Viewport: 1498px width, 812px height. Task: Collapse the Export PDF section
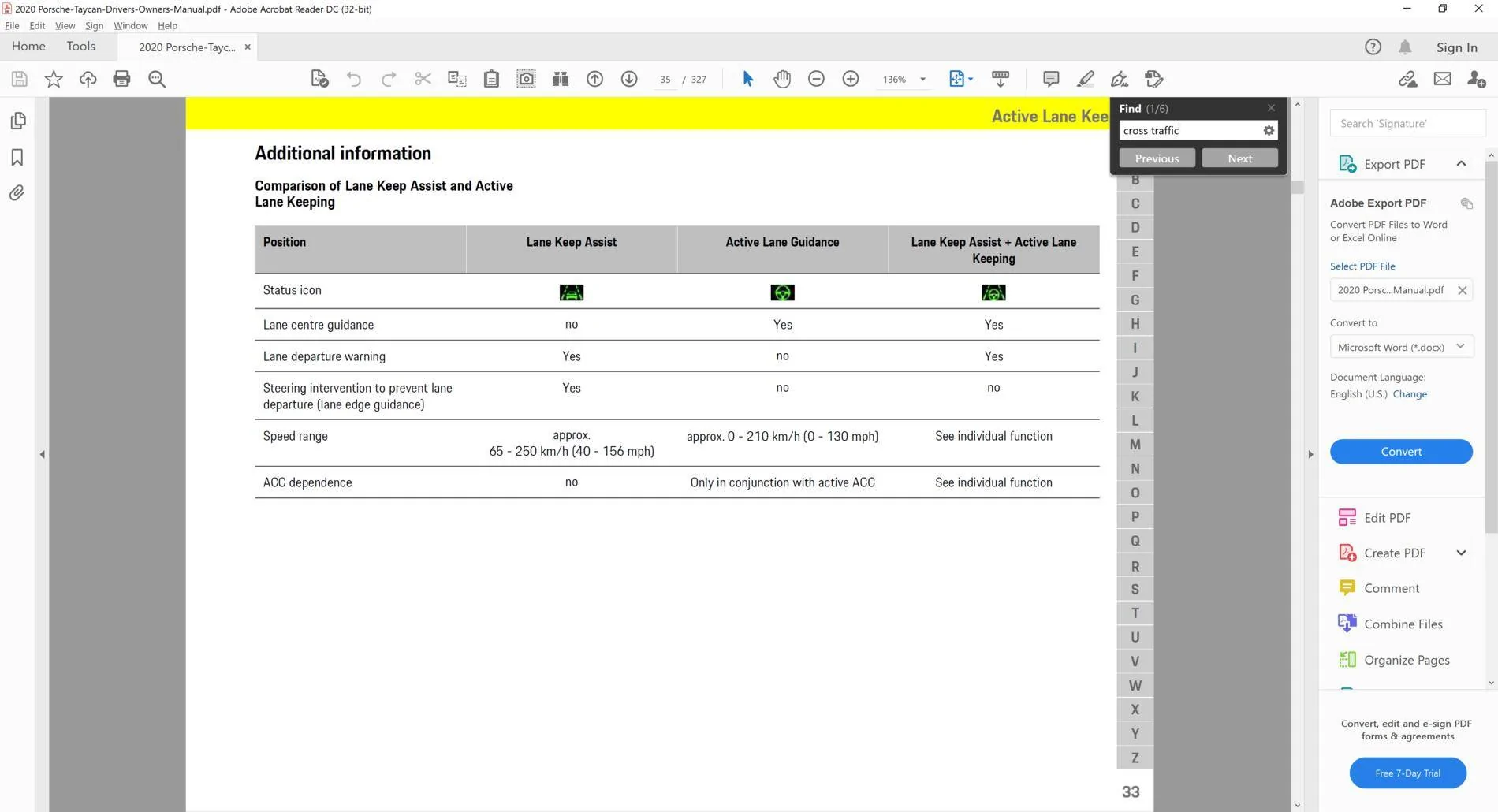pos(1461,164)
